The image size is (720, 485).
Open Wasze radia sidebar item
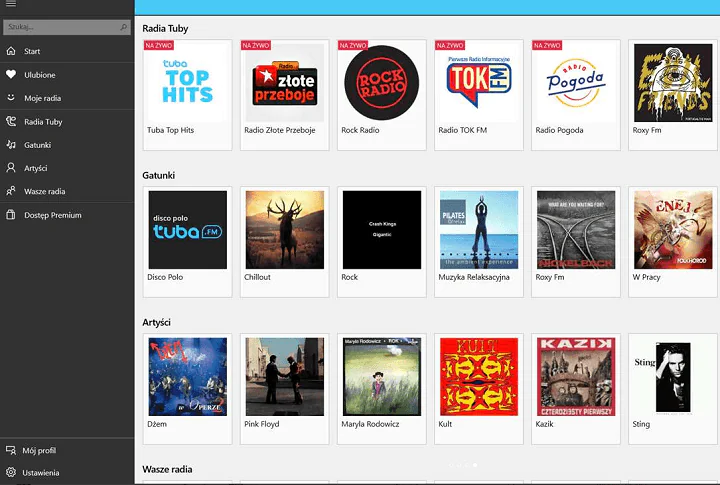click(x=67, y=191)
